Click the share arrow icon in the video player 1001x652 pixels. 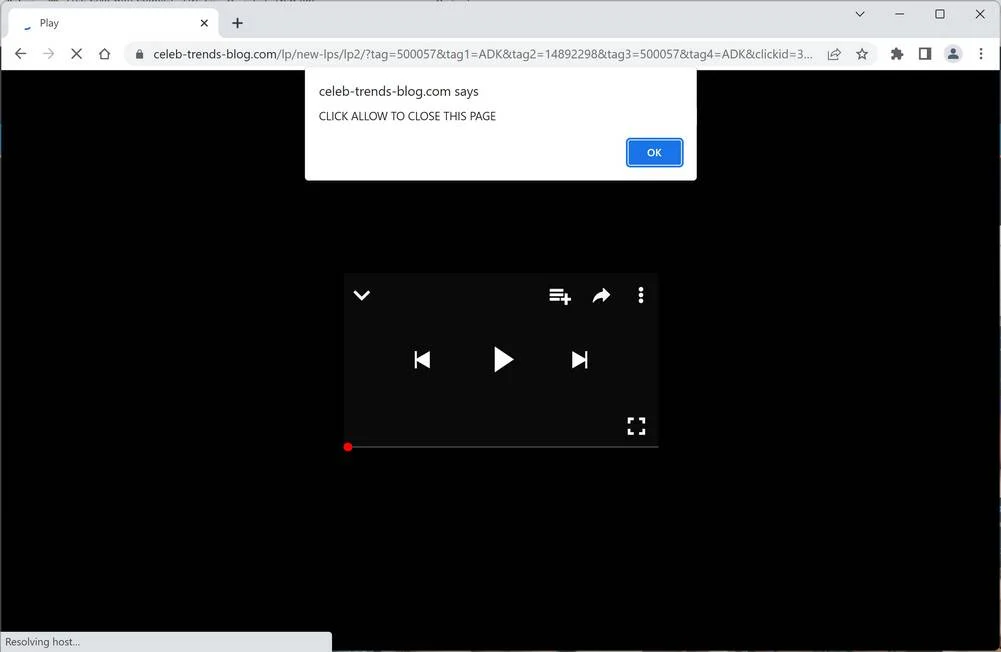tap(601, 296)
